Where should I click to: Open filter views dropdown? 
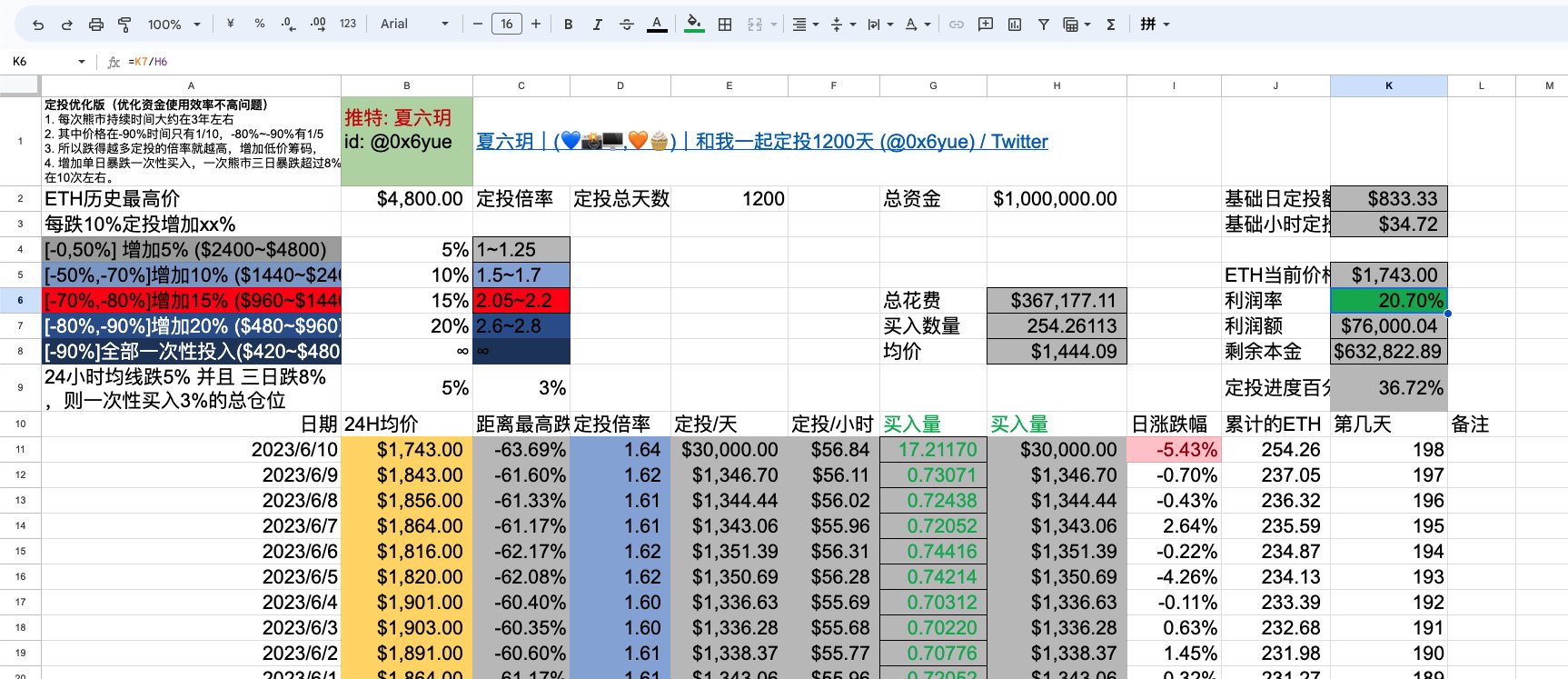tap(1077, 25)
